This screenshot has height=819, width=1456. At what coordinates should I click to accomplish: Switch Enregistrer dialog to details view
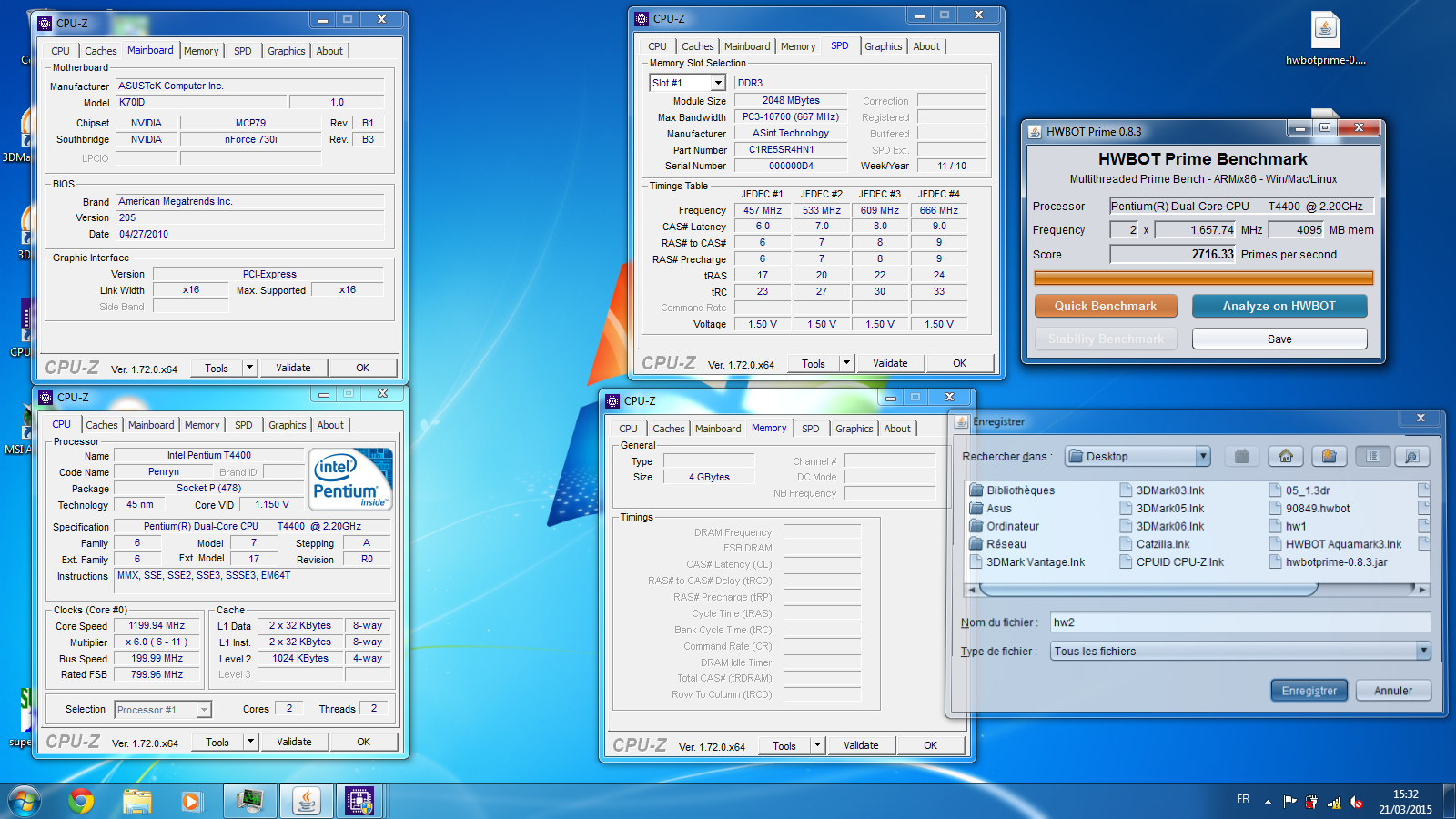point(1412,456)
